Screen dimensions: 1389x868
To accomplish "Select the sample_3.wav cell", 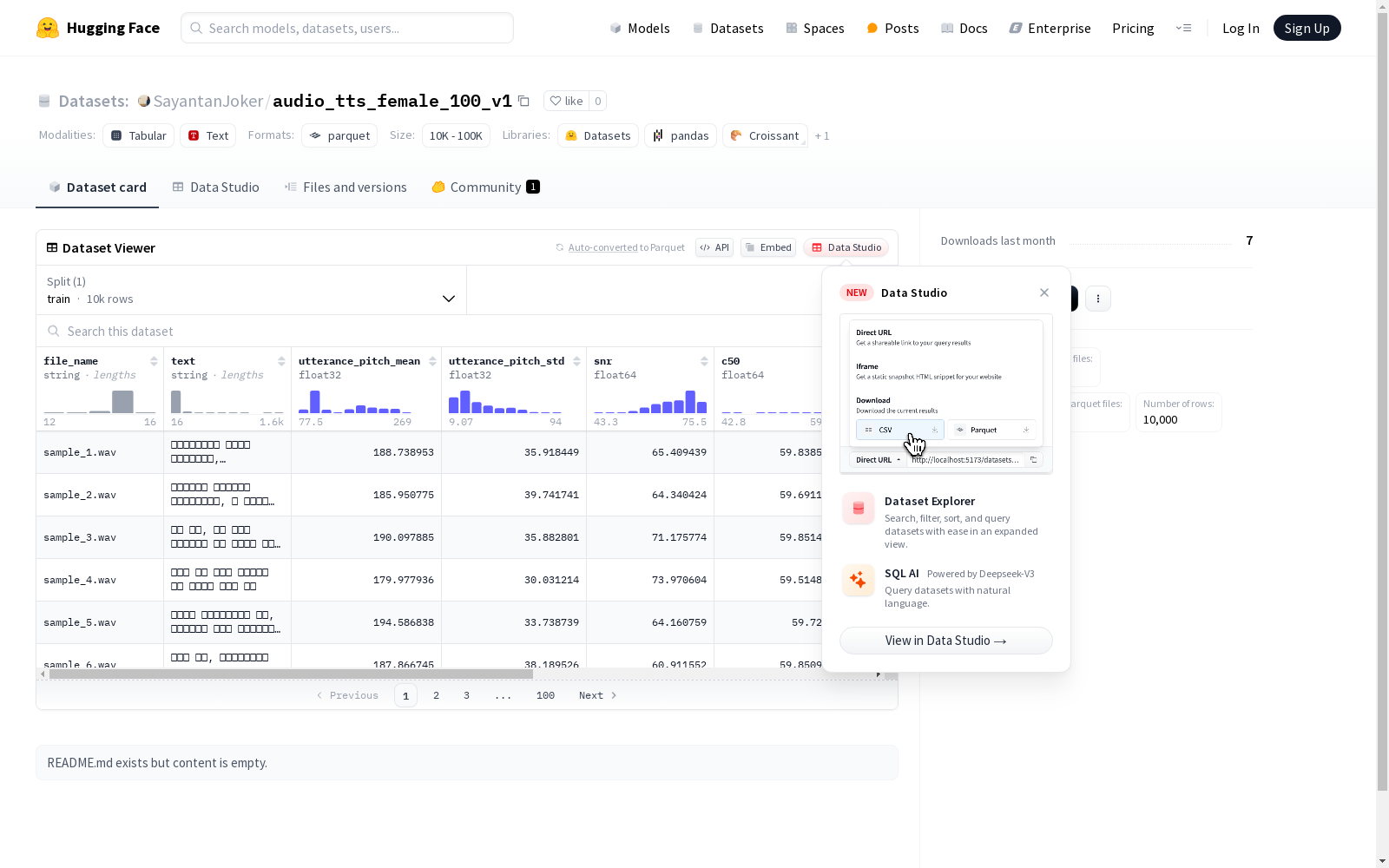I will [100, 537].
